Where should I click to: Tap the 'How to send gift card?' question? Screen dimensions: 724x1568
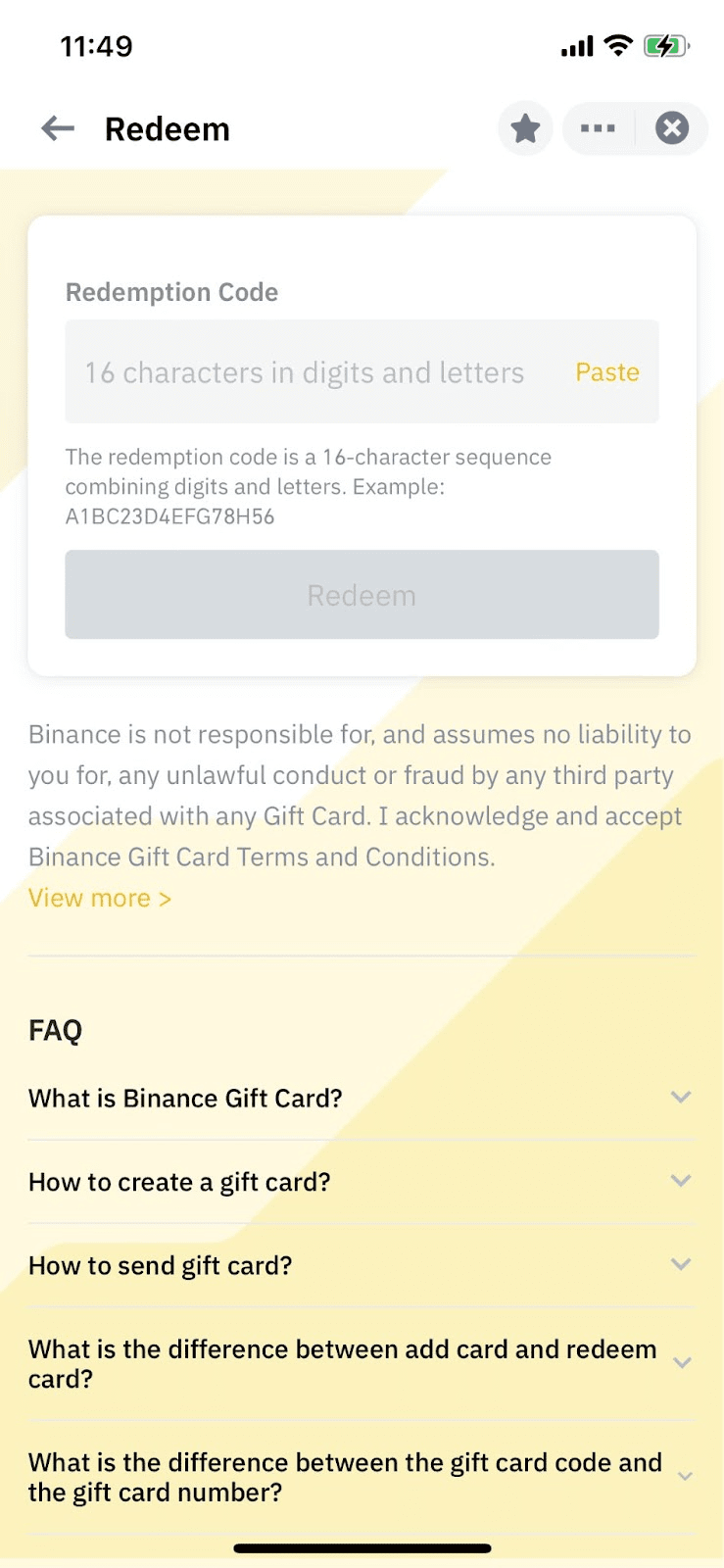coord(161,1266)
